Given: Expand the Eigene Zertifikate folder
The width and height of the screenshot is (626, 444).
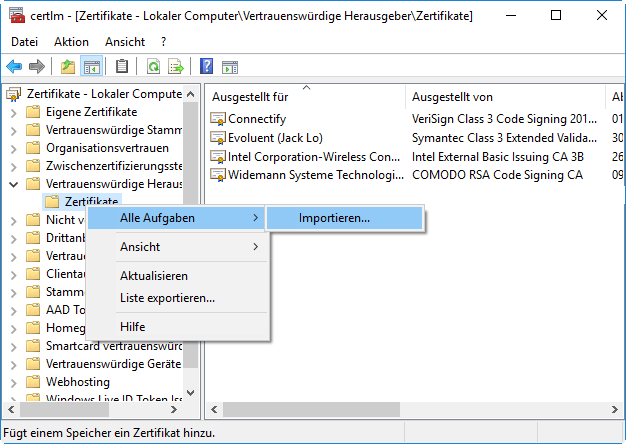Looking at the screenshot, I should coord(13,111).
